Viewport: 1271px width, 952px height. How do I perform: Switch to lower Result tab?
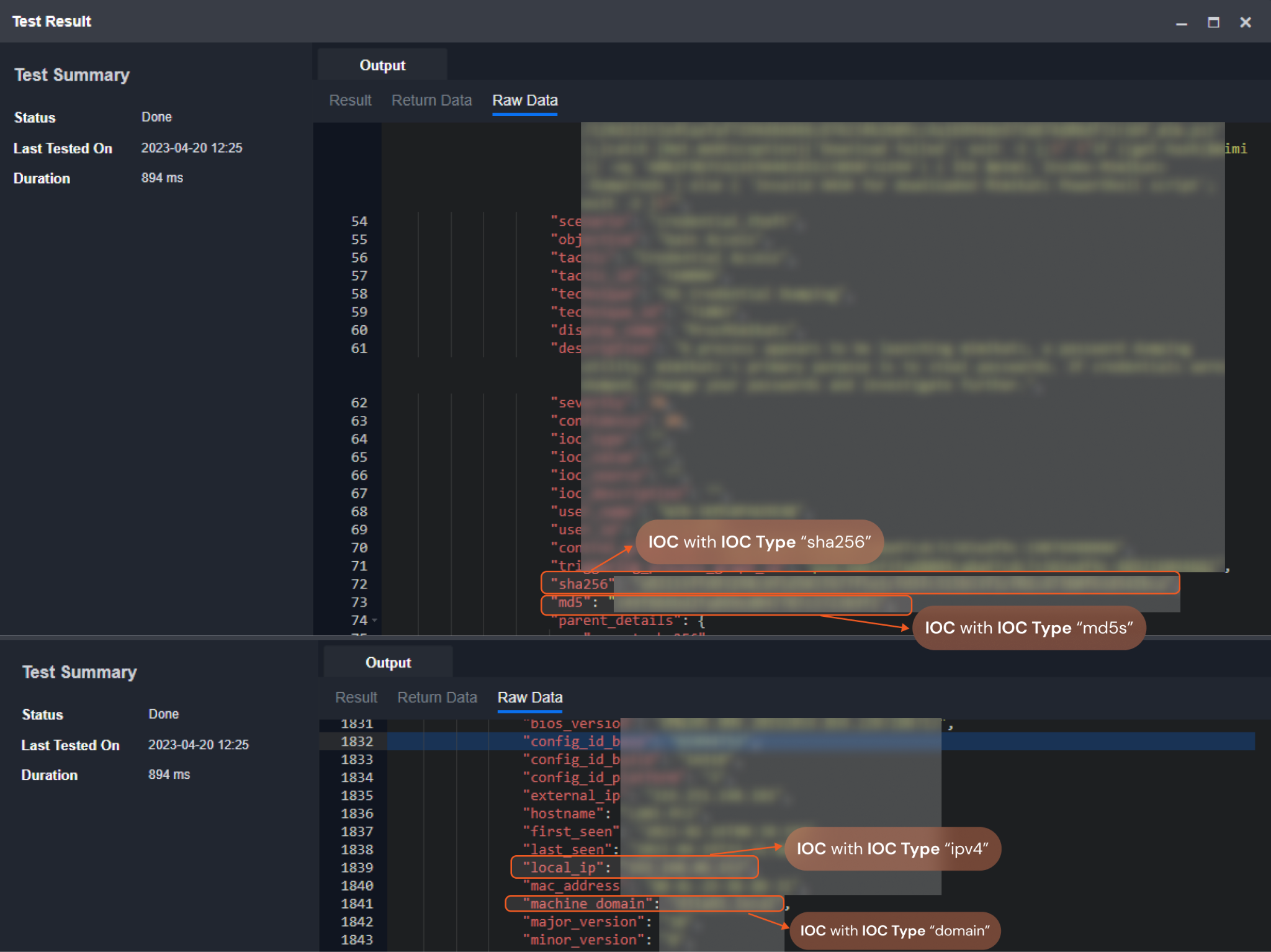[x=356, y=698]
